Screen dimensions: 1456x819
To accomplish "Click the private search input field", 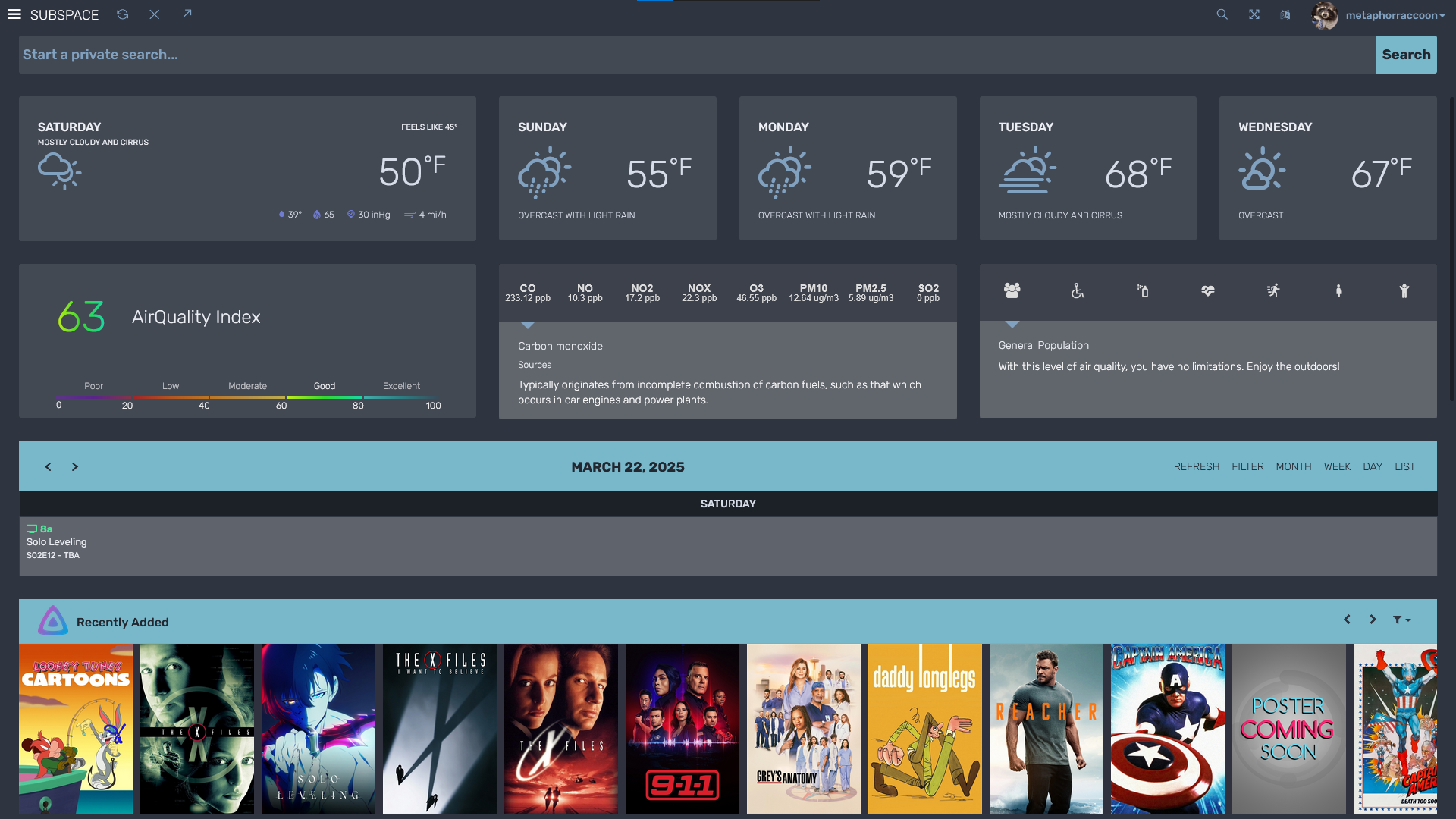I will point(697,55).
